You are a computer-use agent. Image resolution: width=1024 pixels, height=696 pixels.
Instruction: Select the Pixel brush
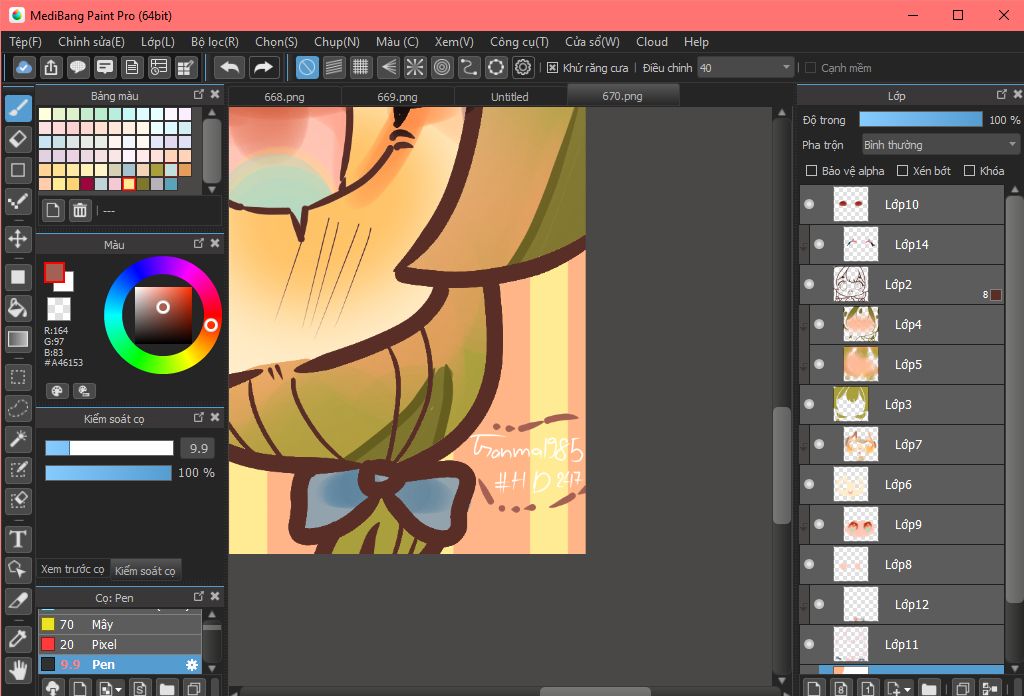(120, 644)
